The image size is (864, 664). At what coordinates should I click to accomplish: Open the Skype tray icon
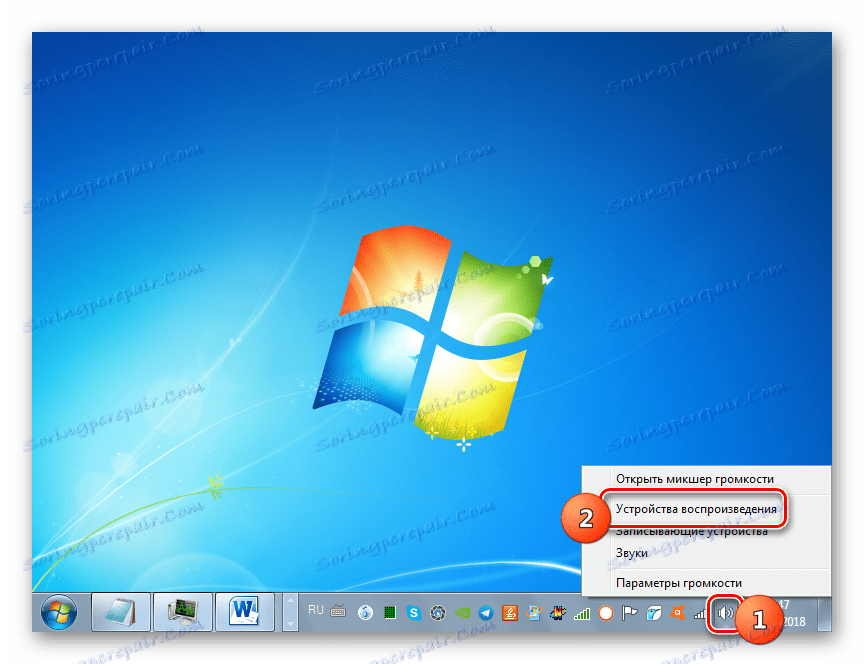pos(414,613)
